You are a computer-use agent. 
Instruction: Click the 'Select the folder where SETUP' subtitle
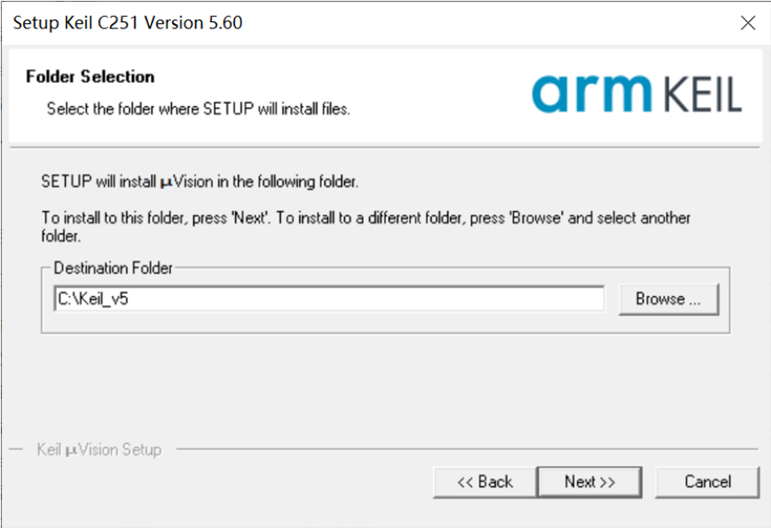[x=198, y=109]
